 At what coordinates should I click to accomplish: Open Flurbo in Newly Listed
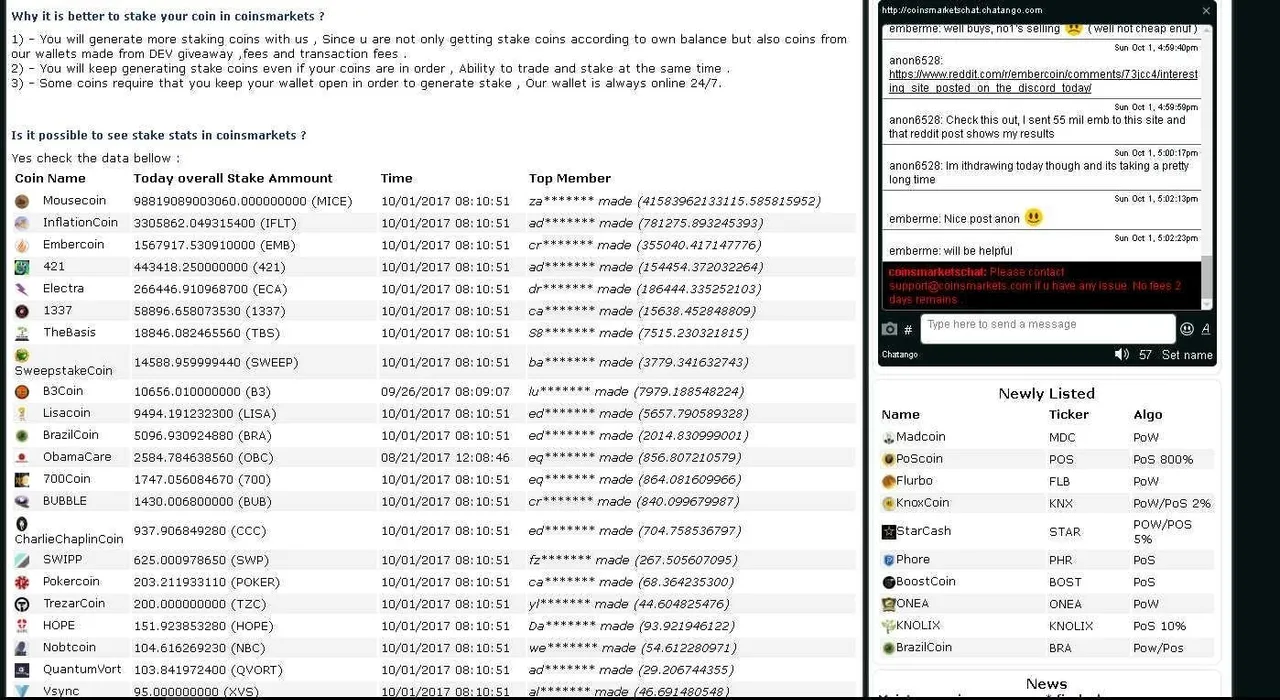point(914,481)
